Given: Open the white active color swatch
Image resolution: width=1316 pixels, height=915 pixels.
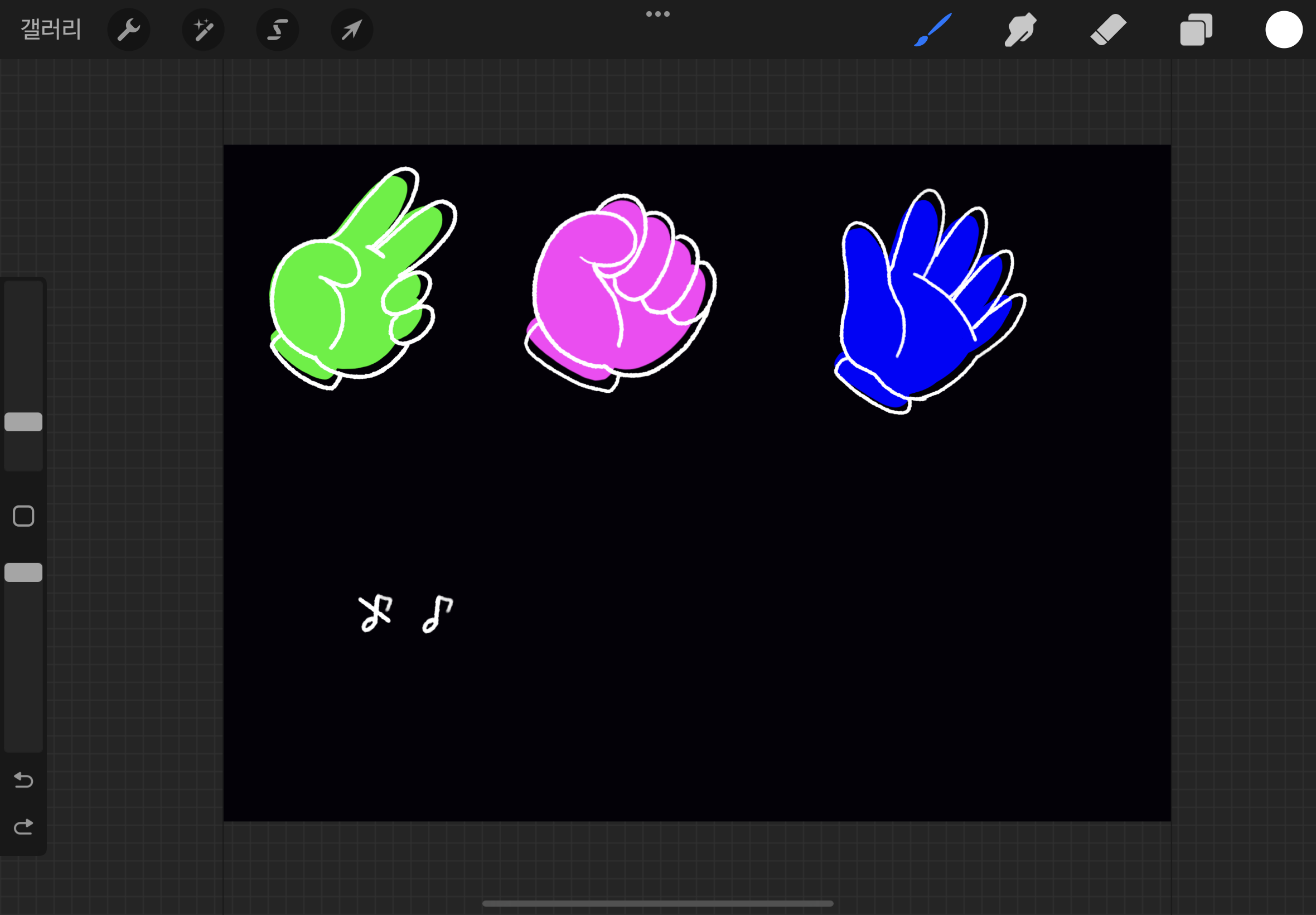Looking at the screenshot, I should pyautogui.click(x=1283, y=30).
